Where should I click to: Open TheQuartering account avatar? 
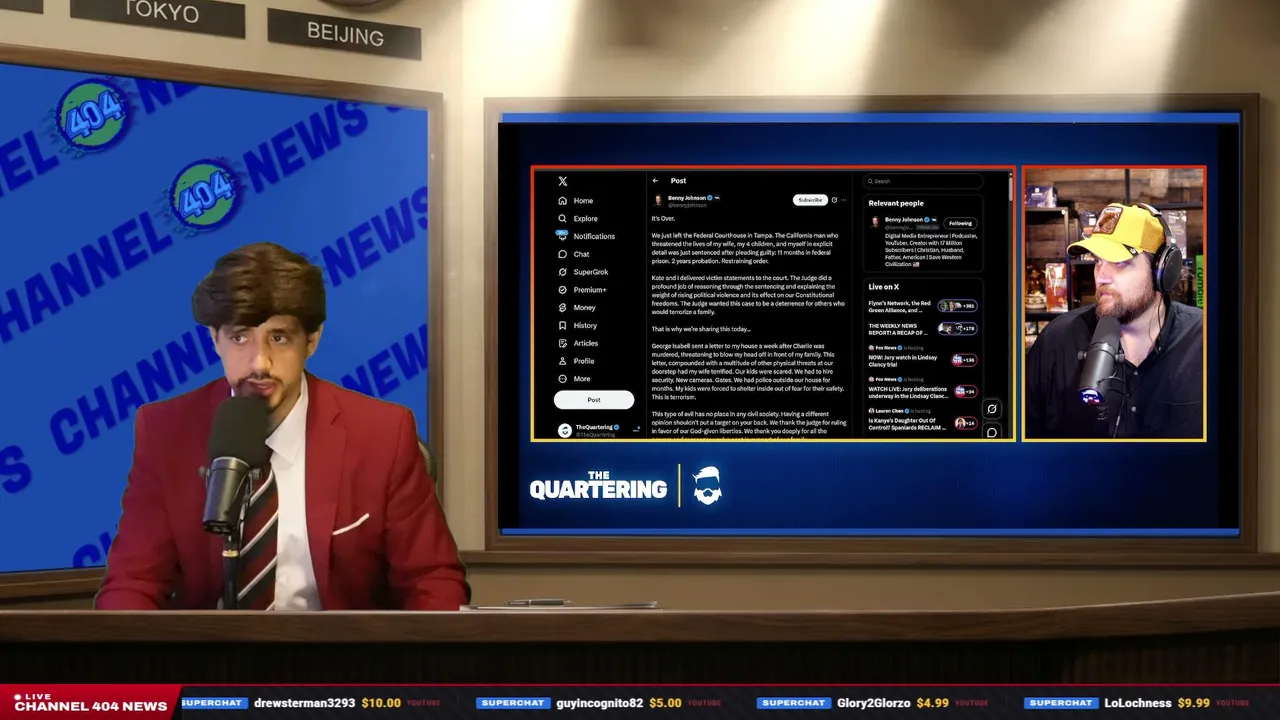click(565, 430)
